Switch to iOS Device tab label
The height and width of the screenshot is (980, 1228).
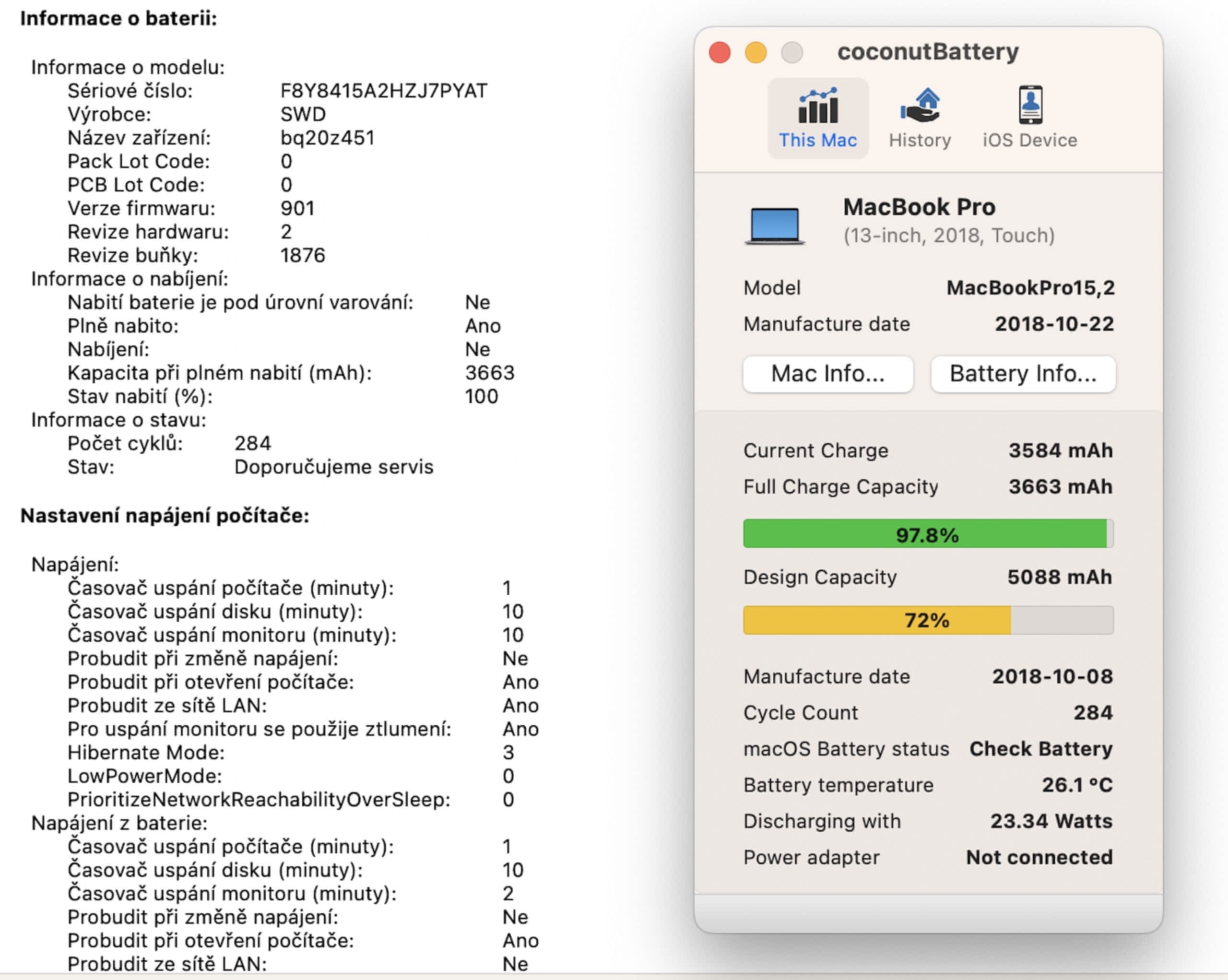1030,140
